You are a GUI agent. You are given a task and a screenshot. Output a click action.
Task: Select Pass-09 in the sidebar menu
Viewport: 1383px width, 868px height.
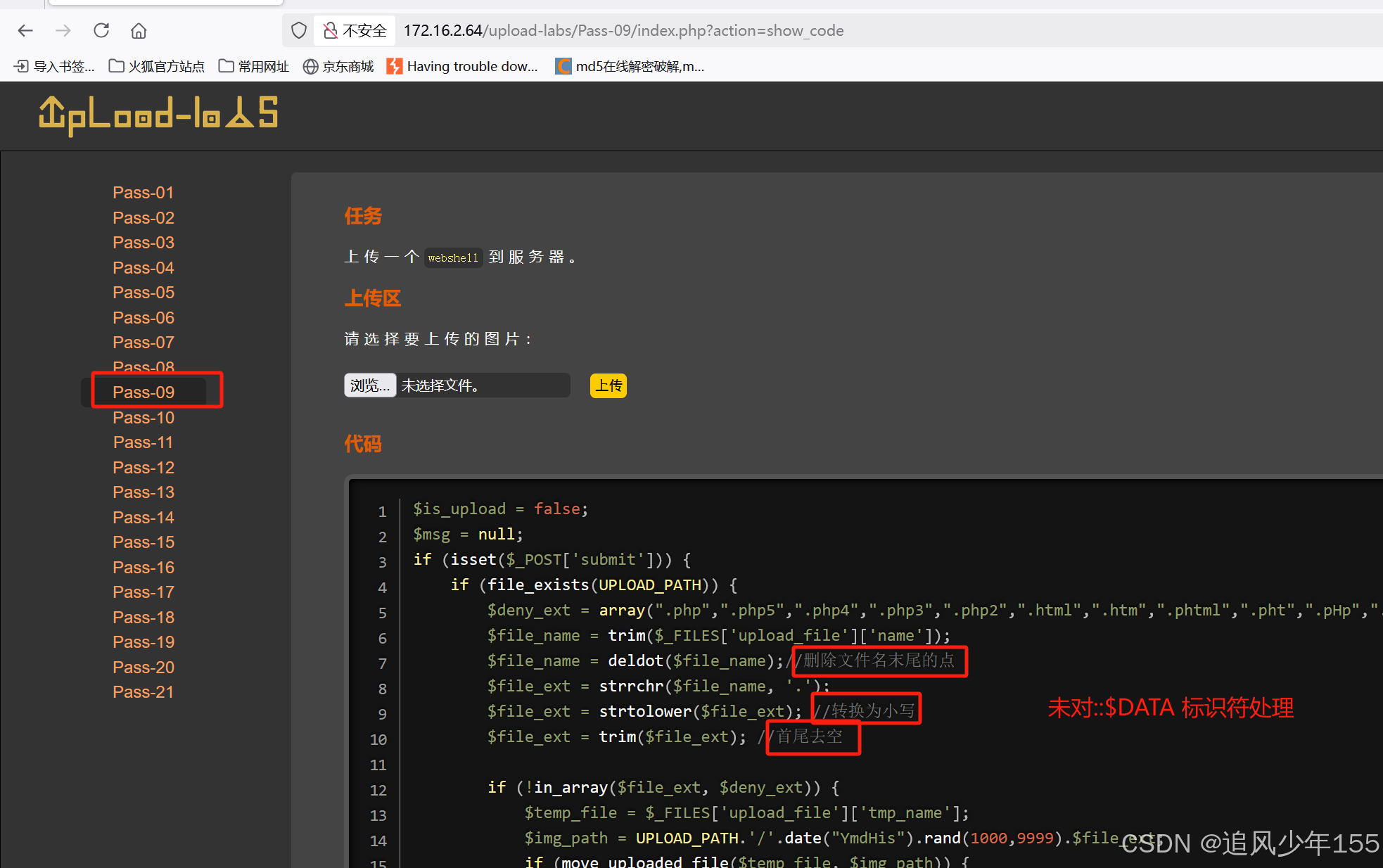point(144,392)
